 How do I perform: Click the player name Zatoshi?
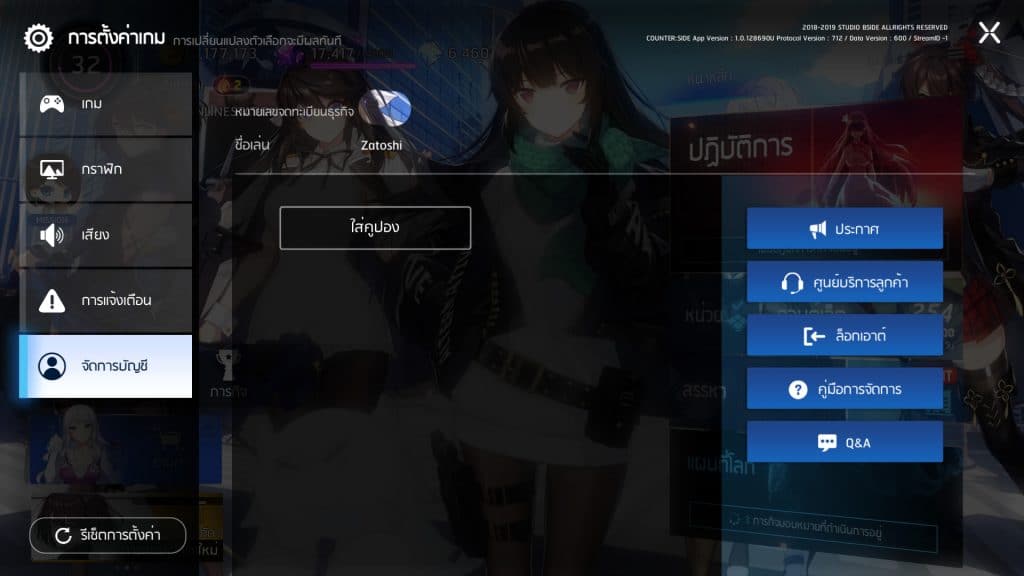381,146
